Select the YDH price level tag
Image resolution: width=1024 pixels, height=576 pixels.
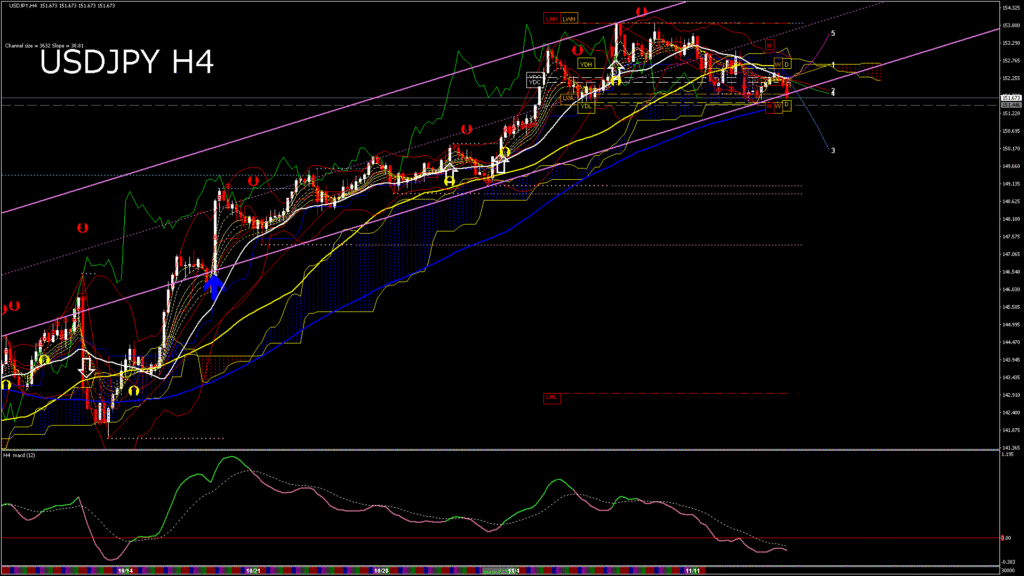(x=587, y=64)
